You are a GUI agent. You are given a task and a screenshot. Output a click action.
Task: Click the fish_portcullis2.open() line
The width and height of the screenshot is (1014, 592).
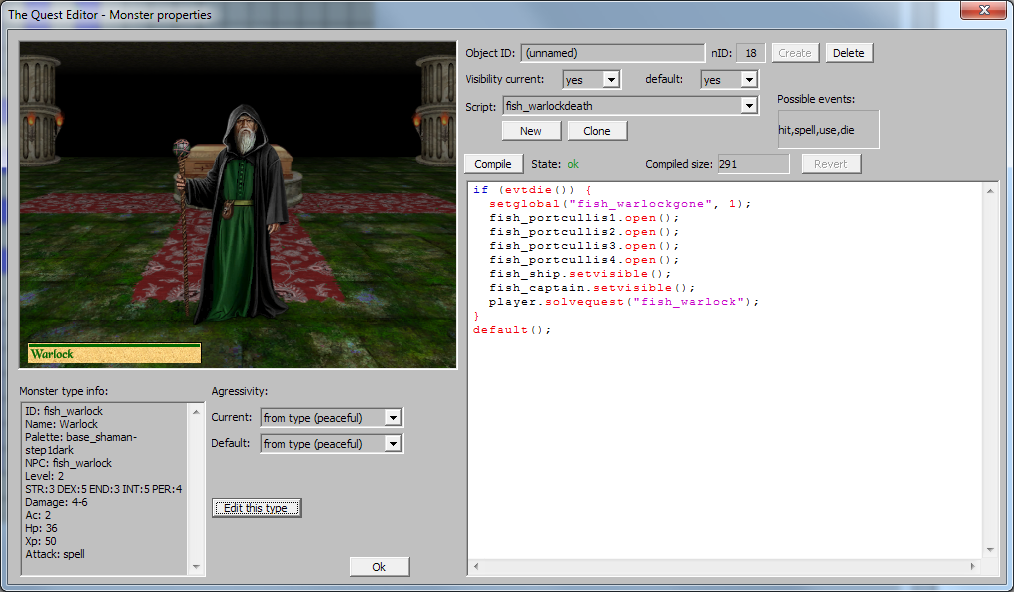(x=584, y=232)
